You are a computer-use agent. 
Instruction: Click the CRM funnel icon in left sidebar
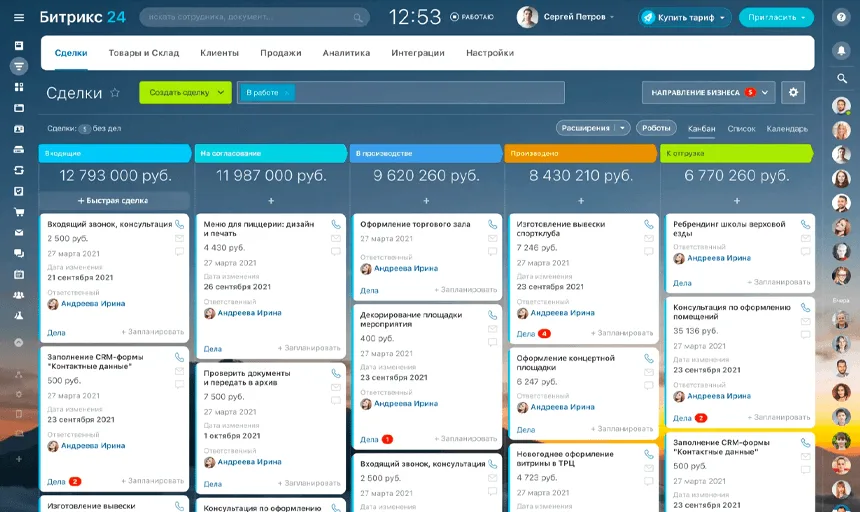coord(19,66)
